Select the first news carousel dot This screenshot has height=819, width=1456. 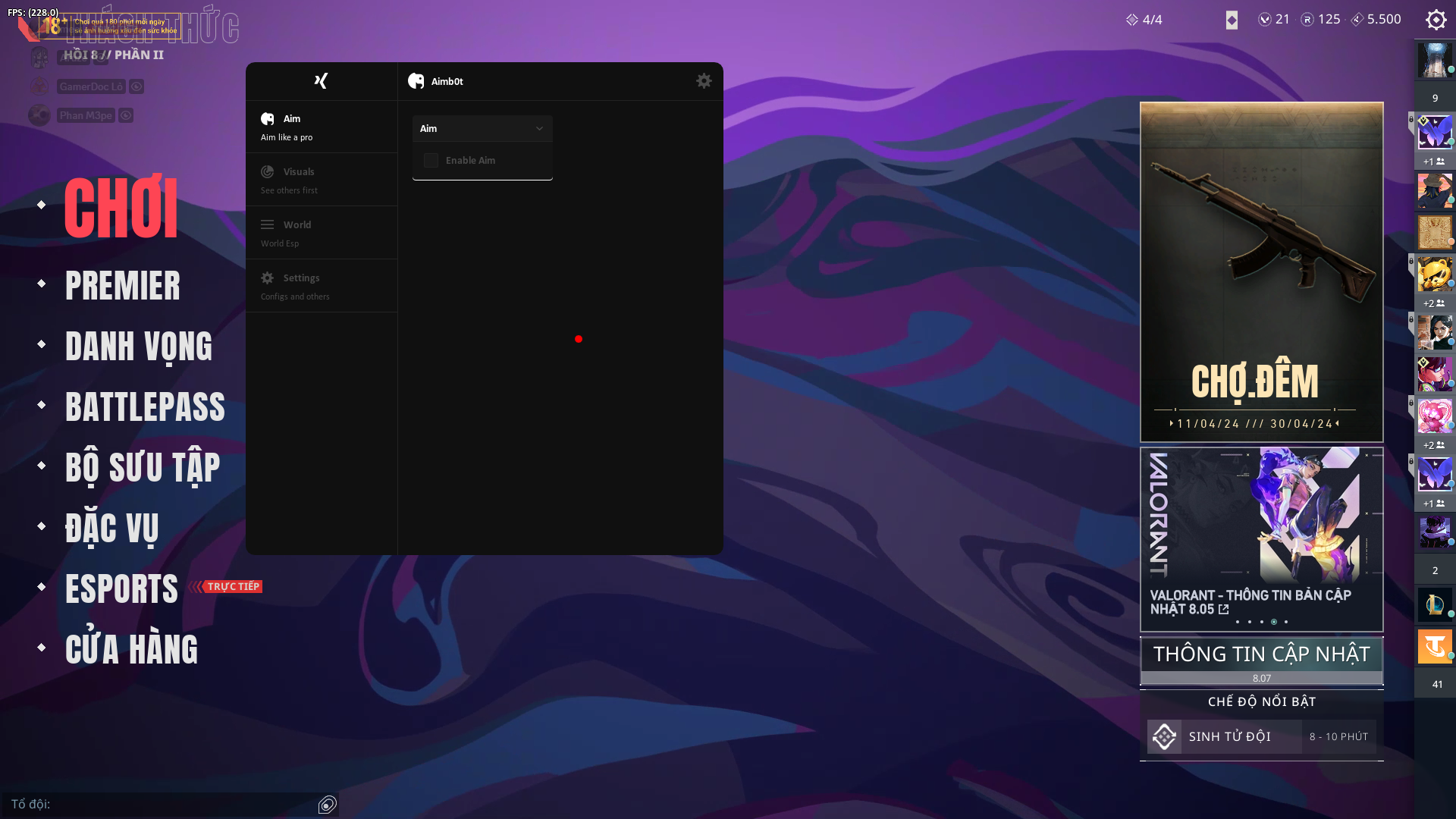[x=1238, y=622]
